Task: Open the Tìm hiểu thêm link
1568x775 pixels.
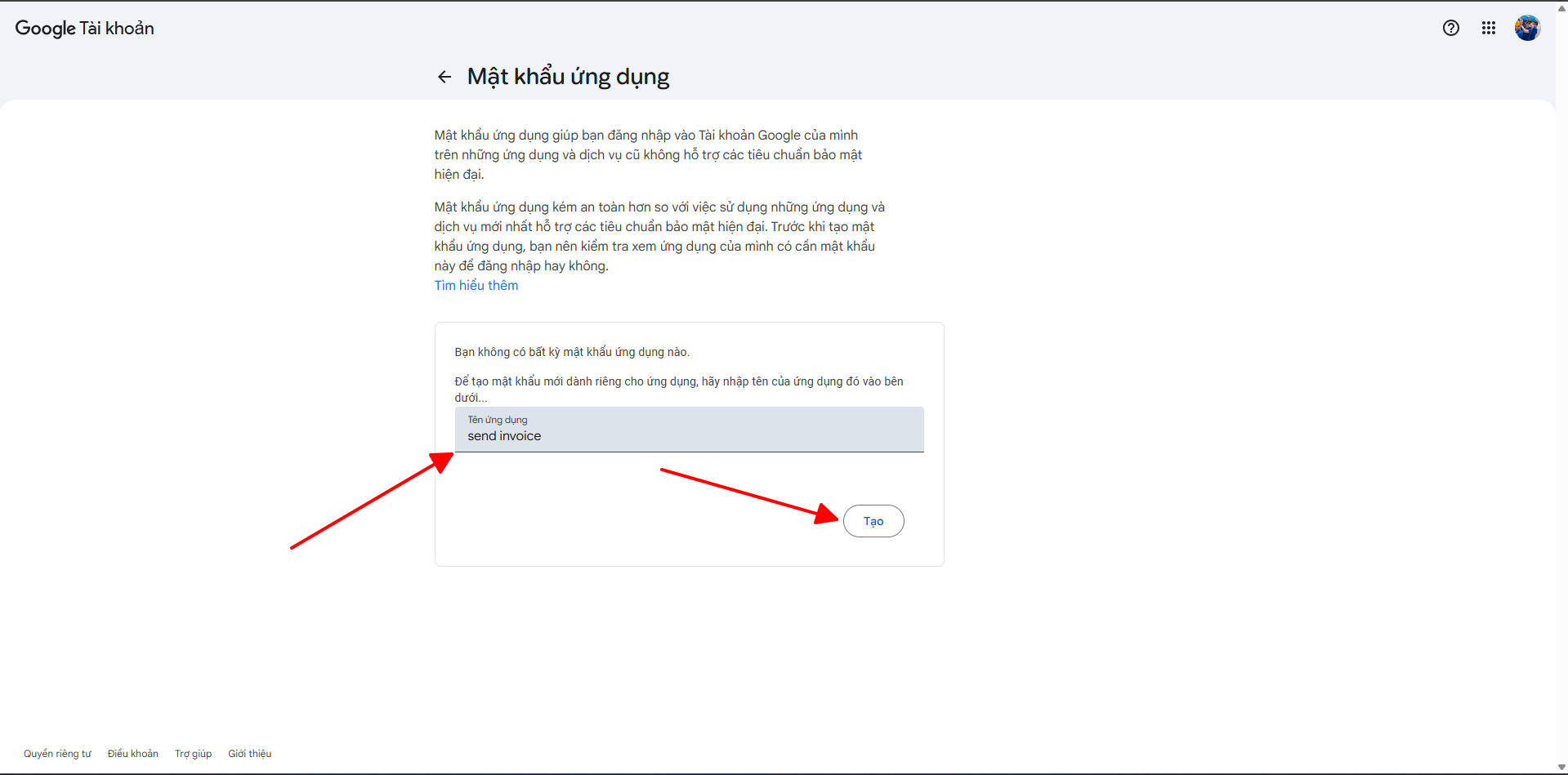Action: (476, 285)
